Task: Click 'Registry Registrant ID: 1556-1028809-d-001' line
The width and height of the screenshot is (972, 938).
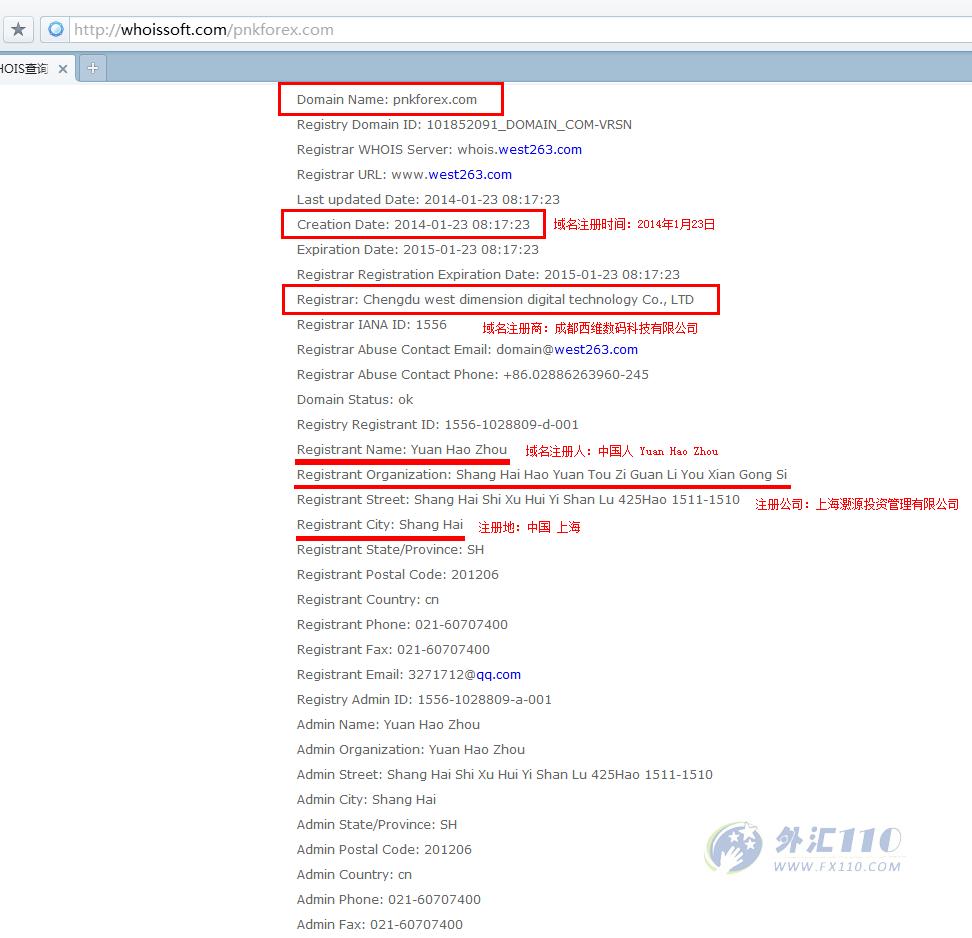Action: pos(438,425)
